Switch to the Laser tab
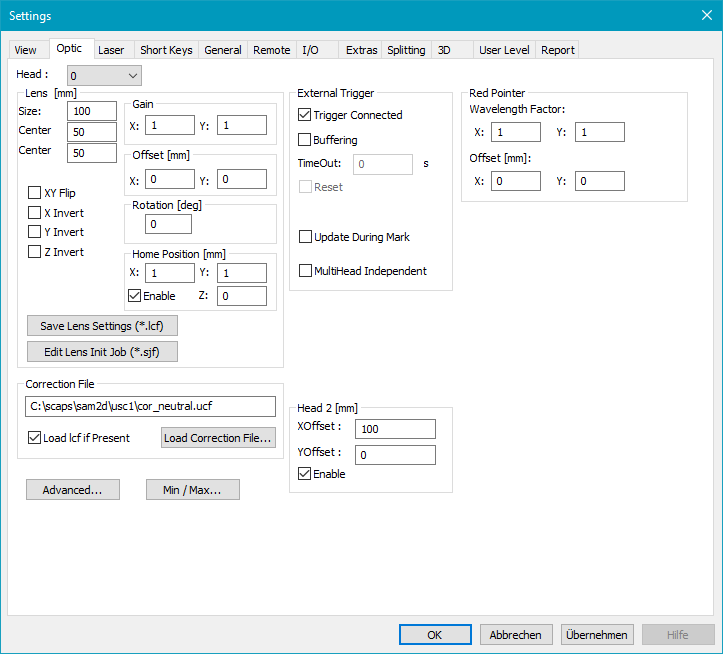The image size is (723, 654). (111, 50)
